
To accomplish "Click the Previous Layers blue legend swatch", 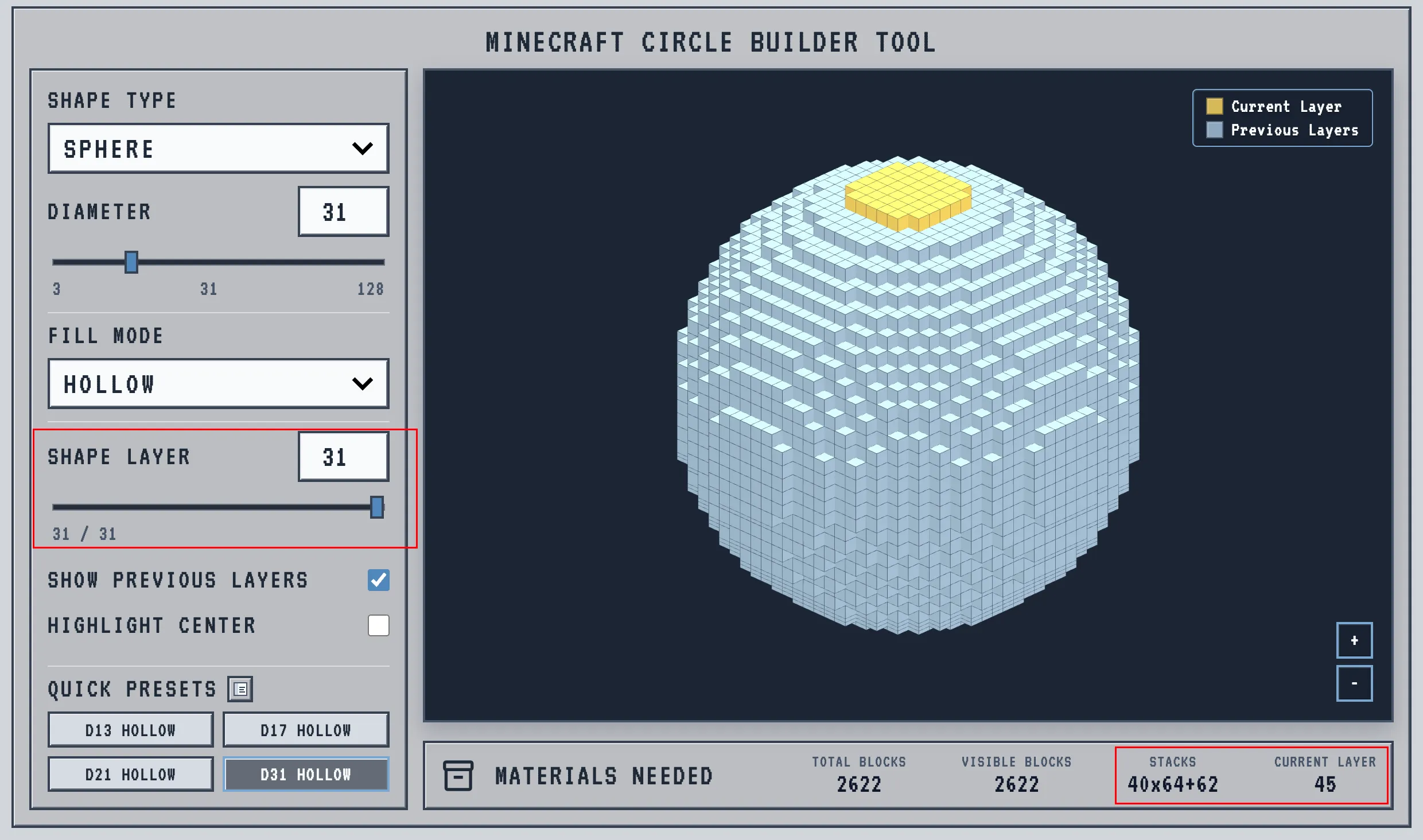I will [1214, 130].
